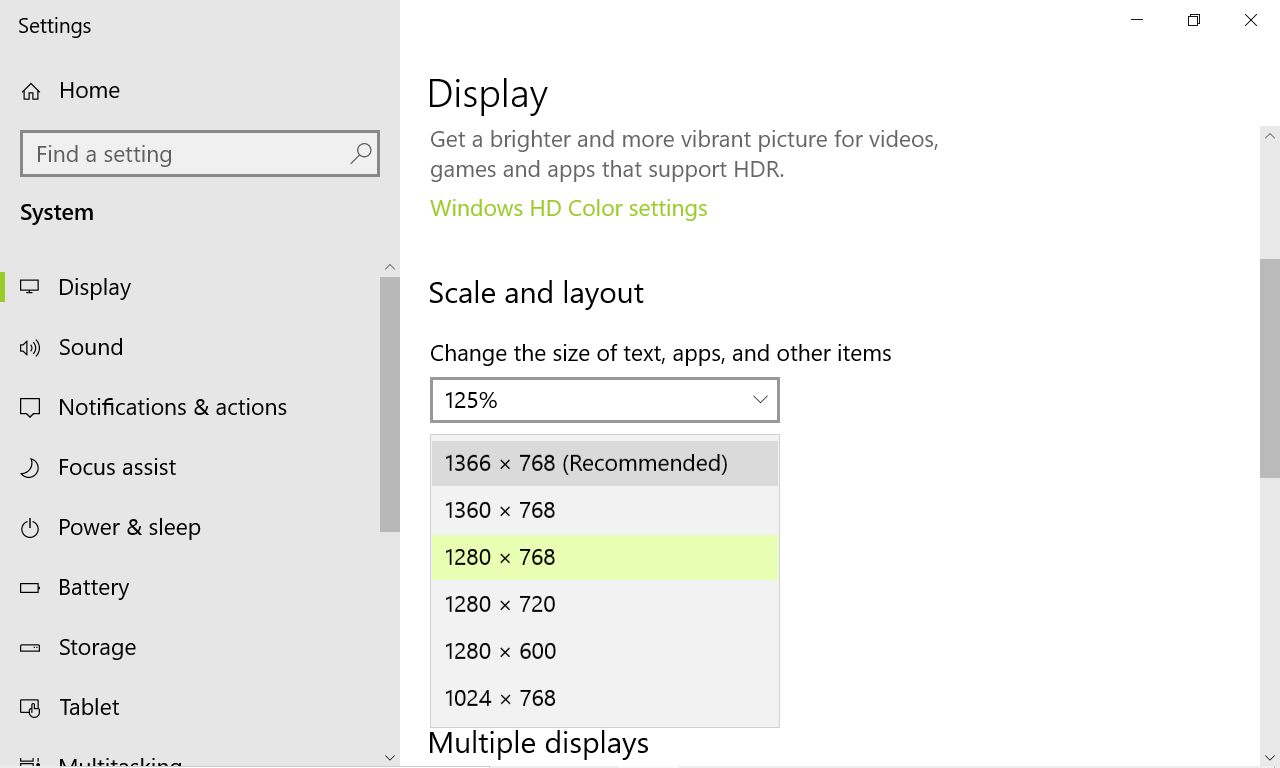
Task: Click the Storage drive icon
Action: (x=30, y=648)
